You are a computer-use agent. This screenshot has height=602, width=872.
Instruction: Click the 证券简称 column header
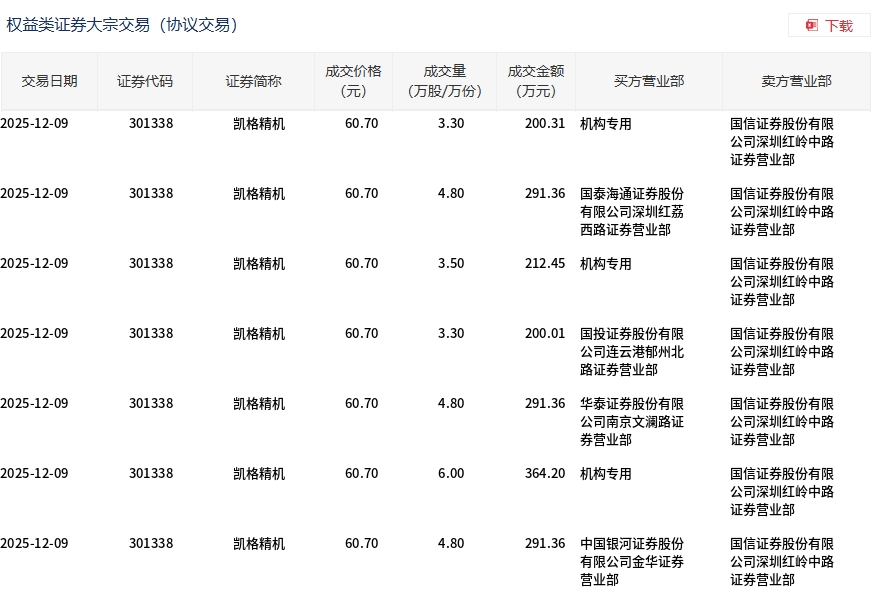[x=253, y=81]
